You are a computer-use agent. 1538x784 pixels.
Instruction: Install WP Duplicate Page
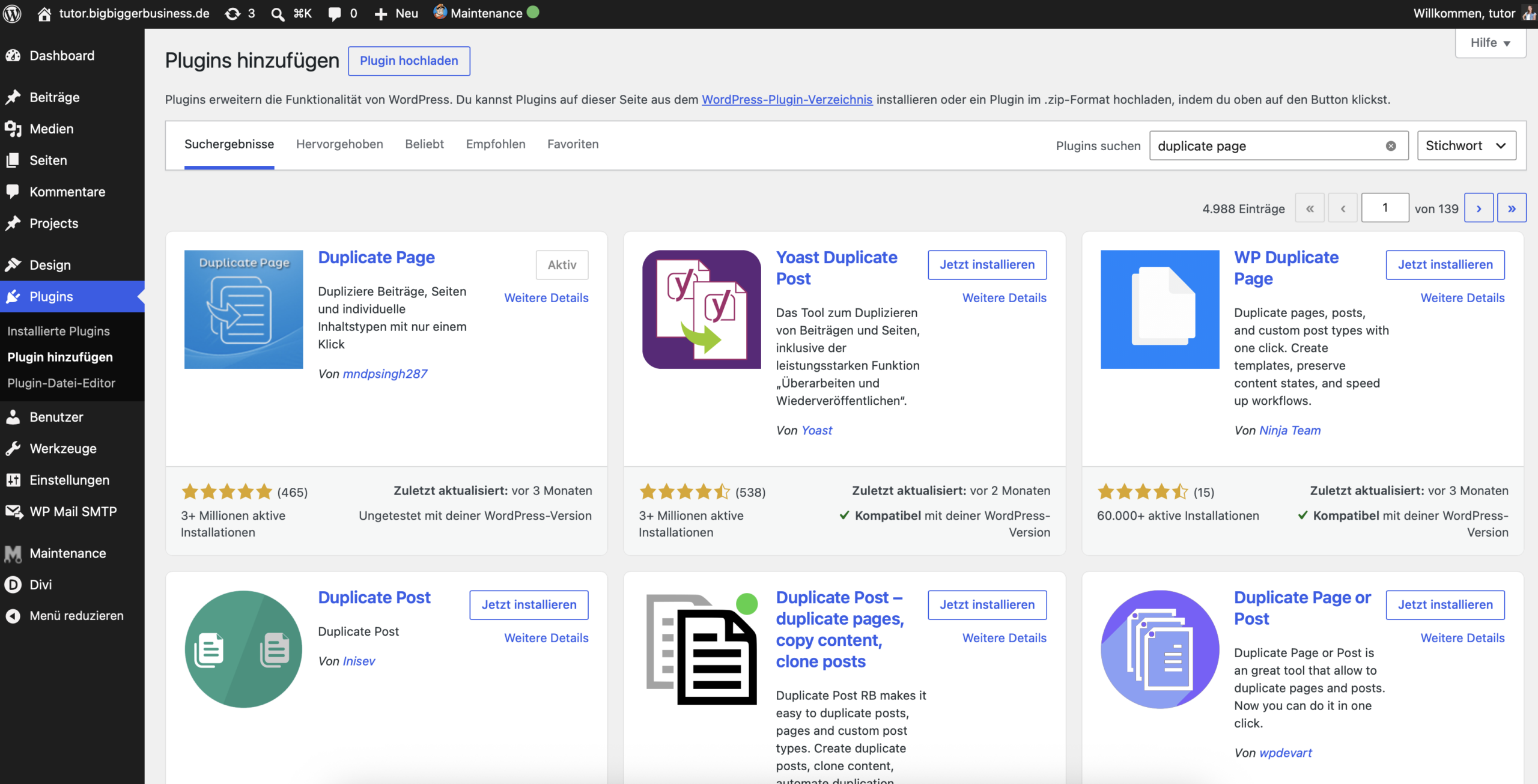pyautogui.click(x=1445, y=264)
